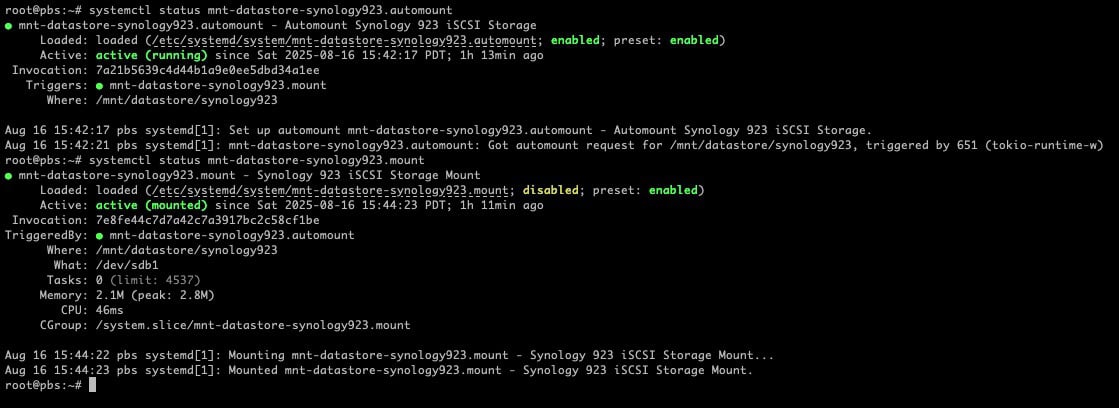Click the CGroup /system.slice path
The height and width of the screenshot is (408, 1119).
(x=253, y=325)
